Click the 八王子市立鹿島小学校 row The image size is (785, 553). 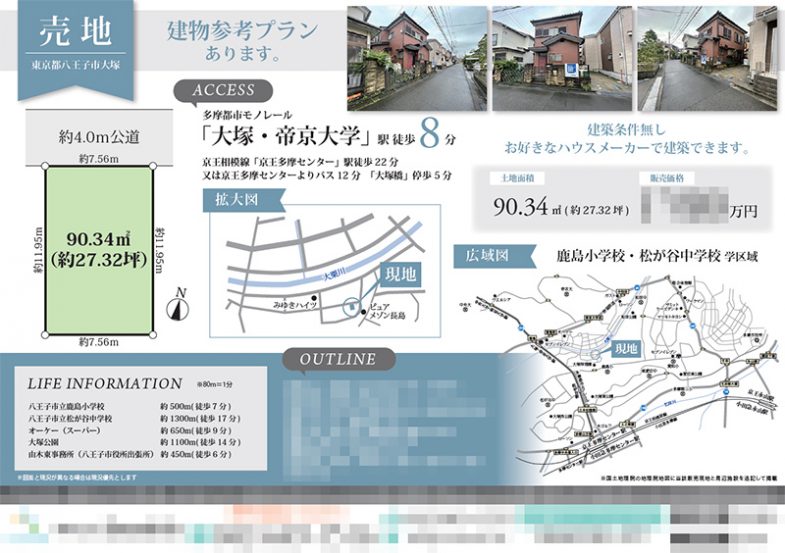click(x=130, y=406)
